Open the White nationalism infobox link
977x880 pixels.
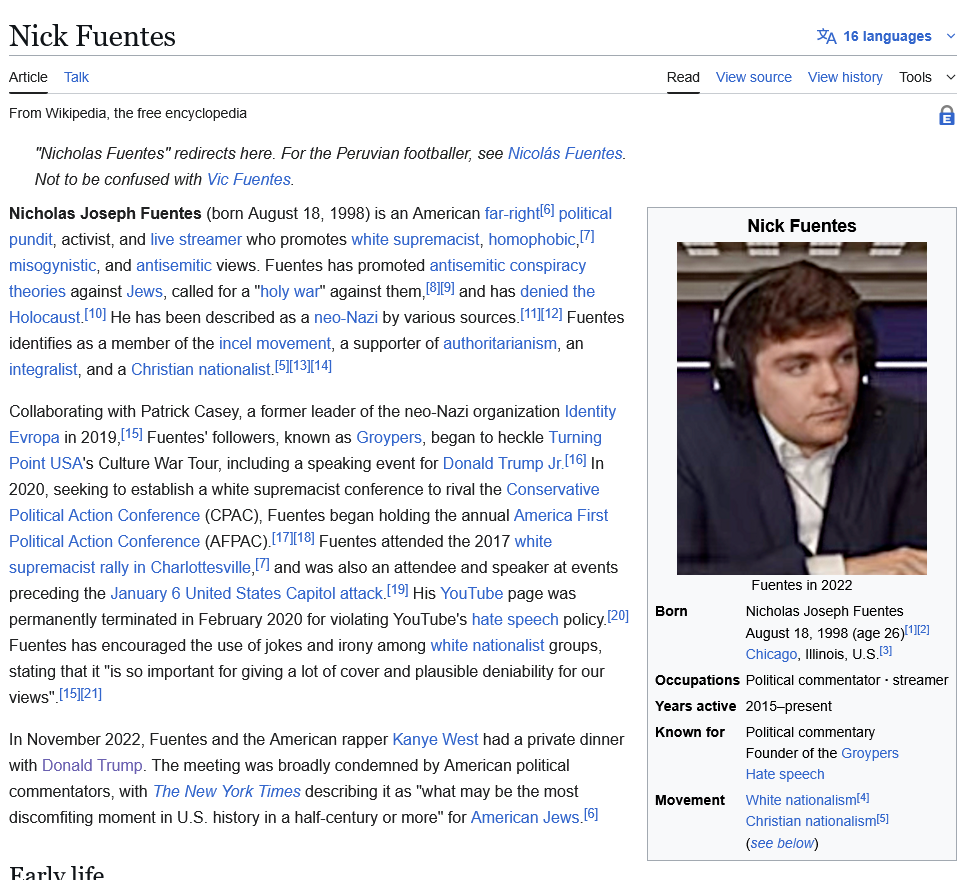801,800
